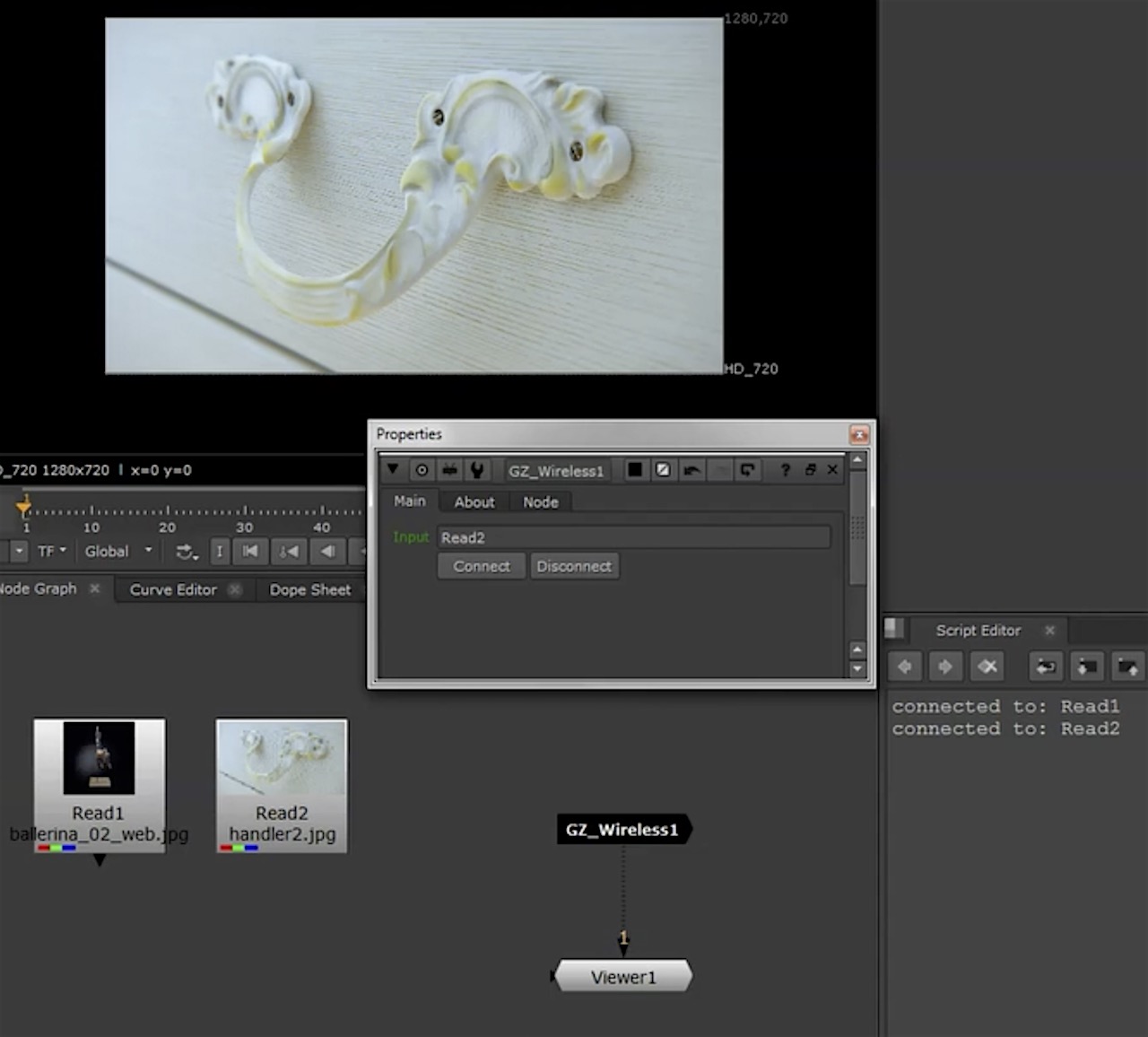Center GZ_Wireless1 node in the node graph
Image resolution: width=1148 pixels, height=1037 pixels.
tap(422, 470)
